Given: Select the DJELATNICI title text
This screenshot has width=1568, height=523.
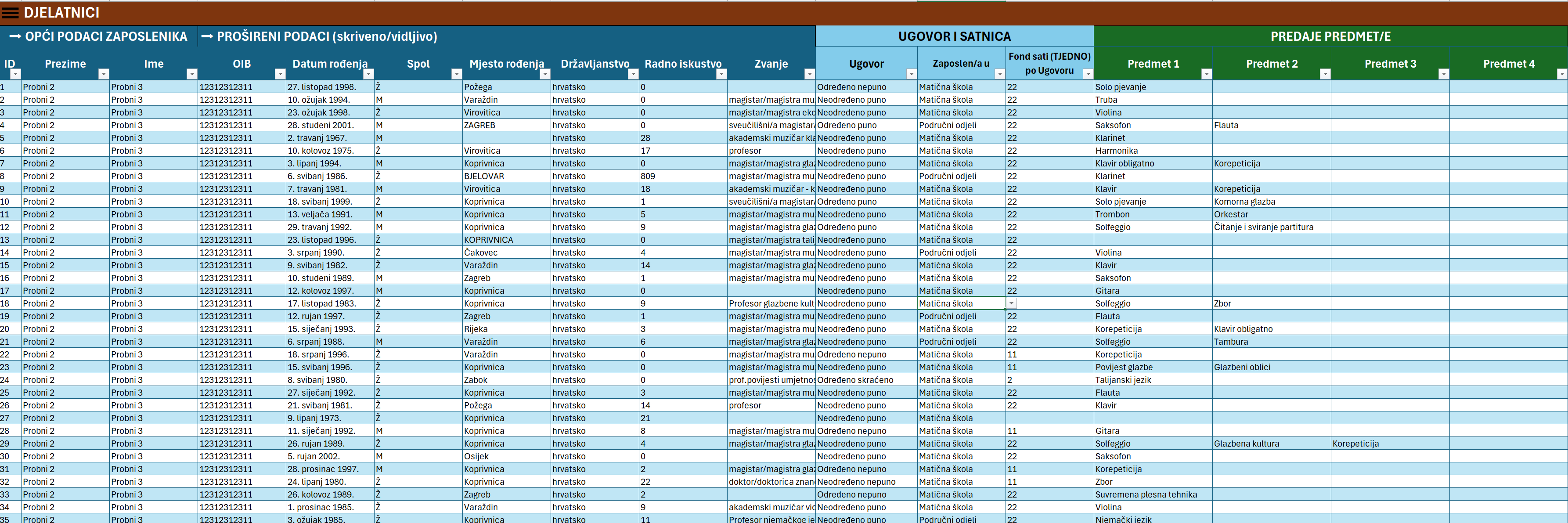Looking at the screenshot, I should [61, 13].
